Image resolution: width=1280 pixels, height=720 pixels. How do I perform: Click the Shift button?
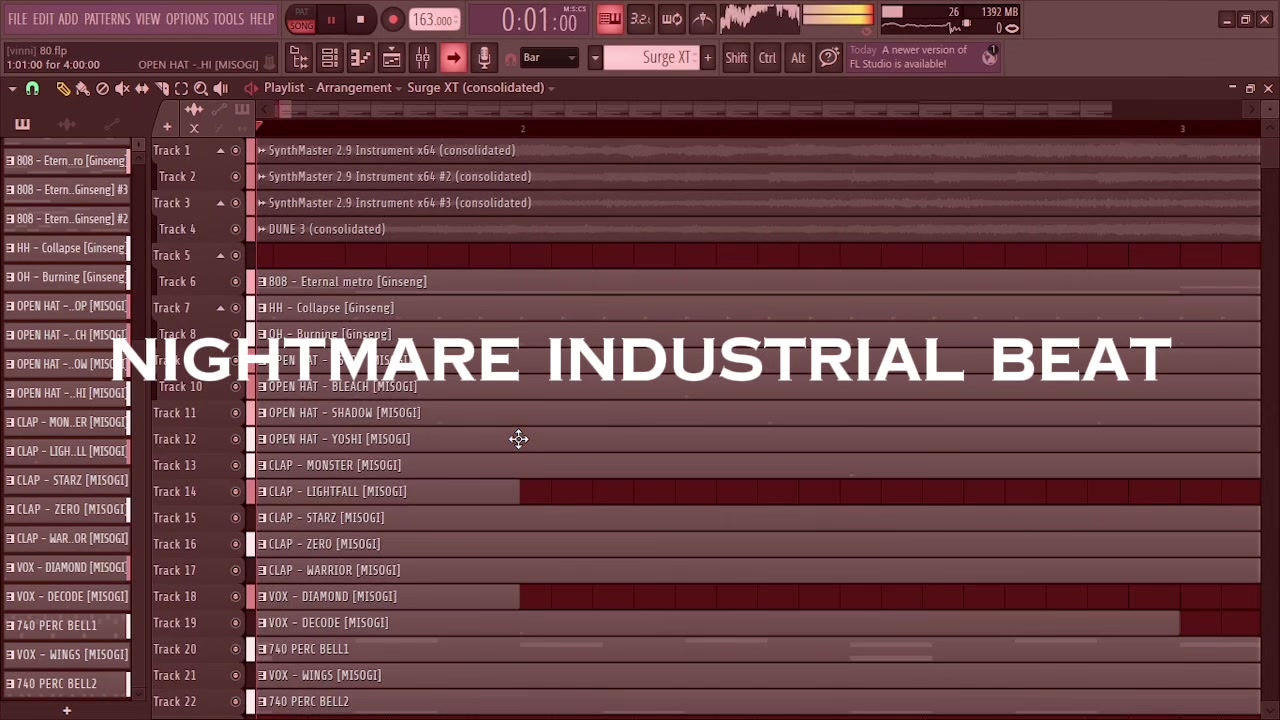[x=736, y=58]
